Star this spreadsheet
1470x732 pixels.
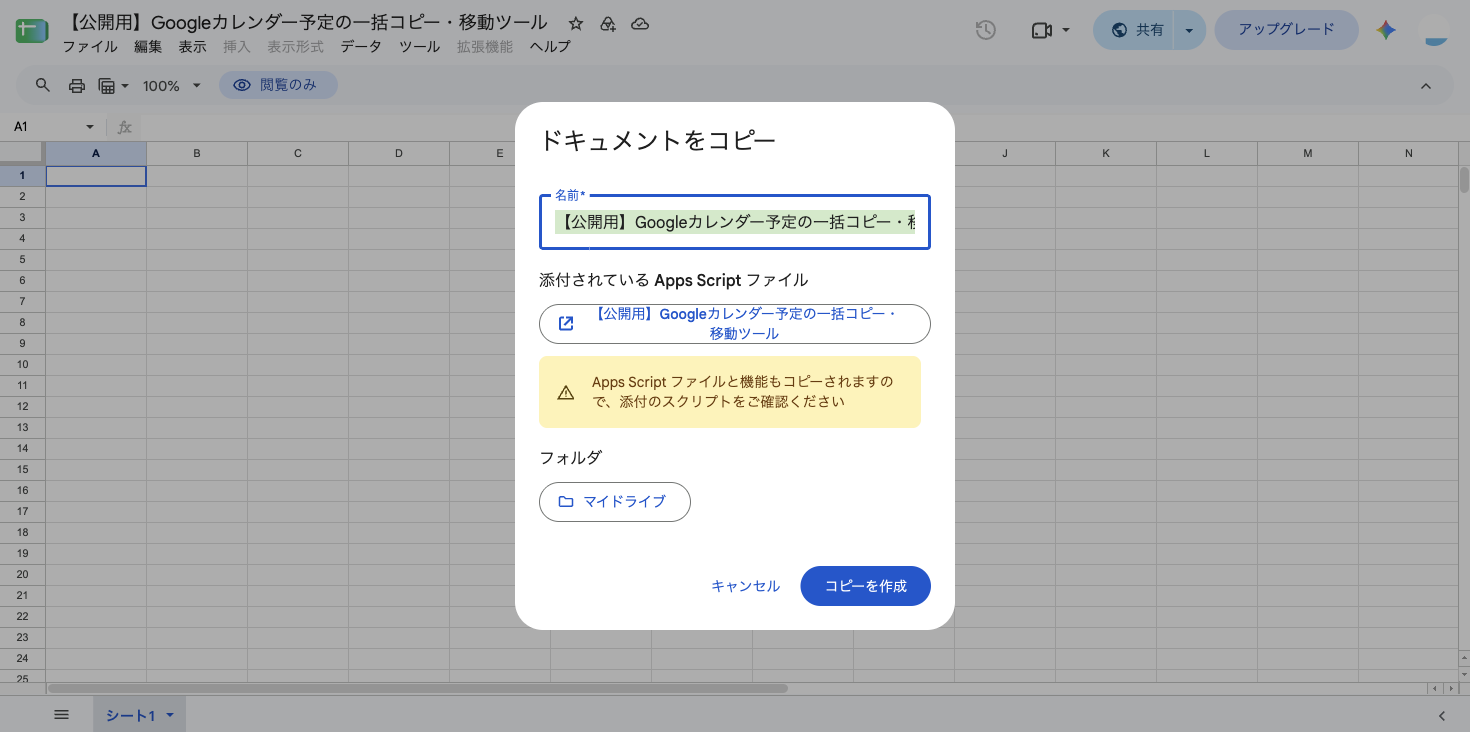[576, 23]
